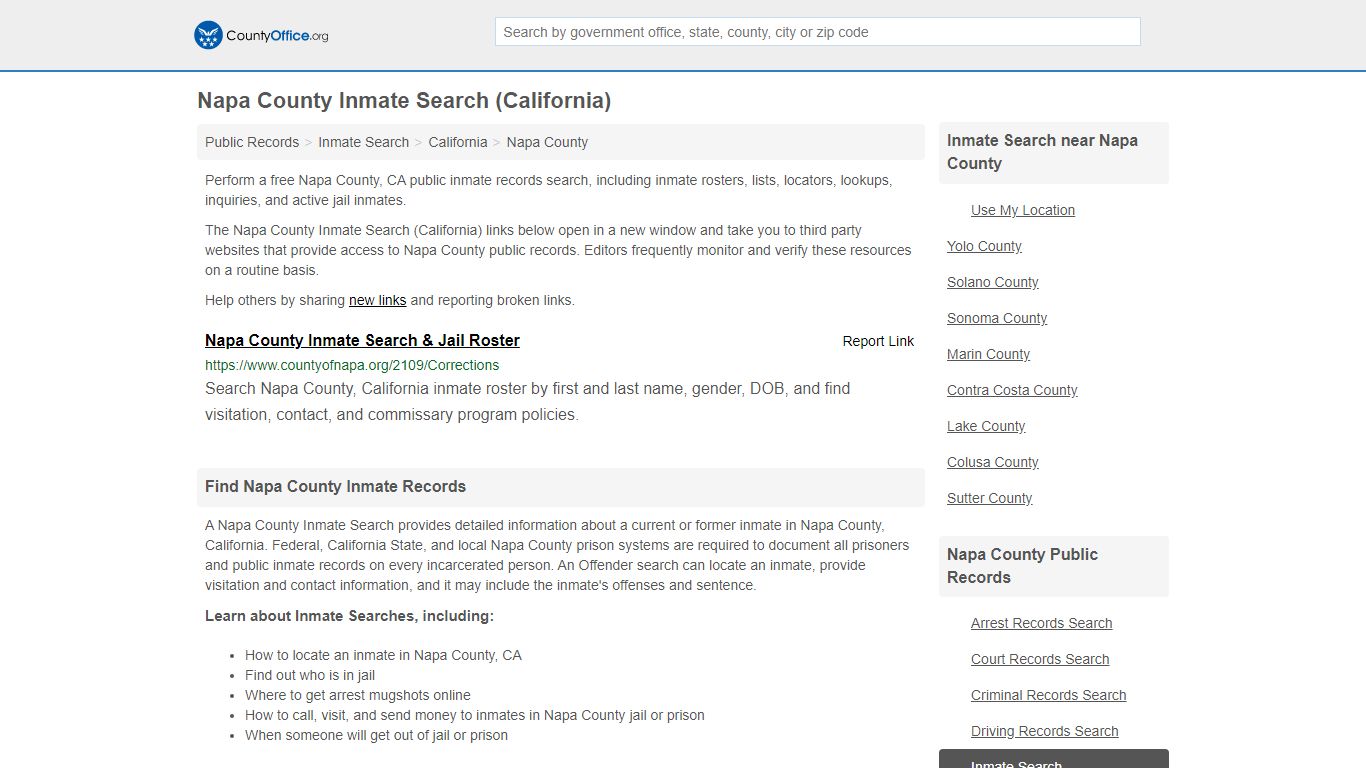Go to Driving Records Search
Image resolution: width=1366 pixels, height=768 pixels.
pyautogui.click(x=1045, y=731)
